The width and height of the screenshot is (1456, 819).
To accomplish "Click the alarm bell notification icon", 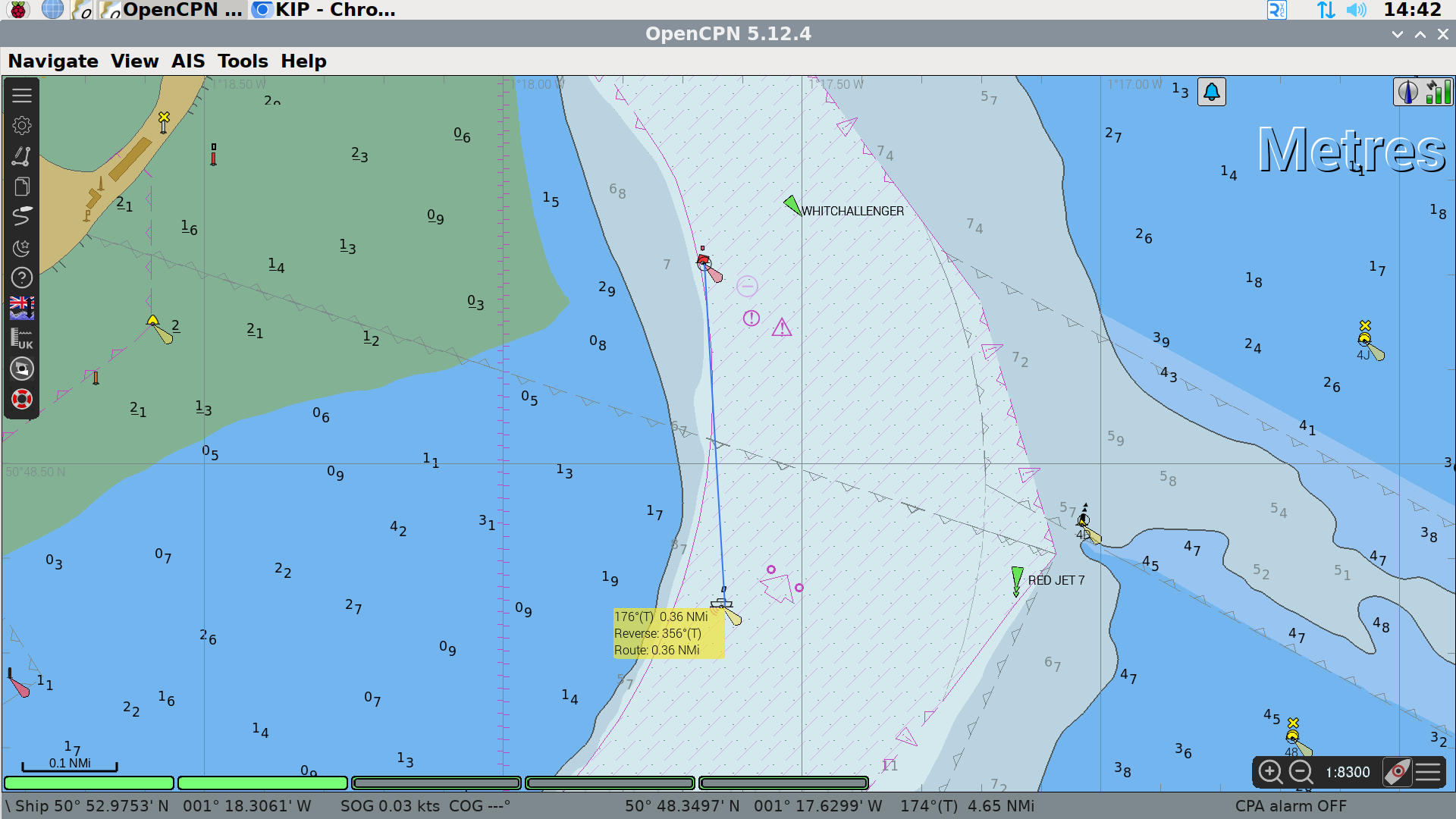I will (1212, 93).
